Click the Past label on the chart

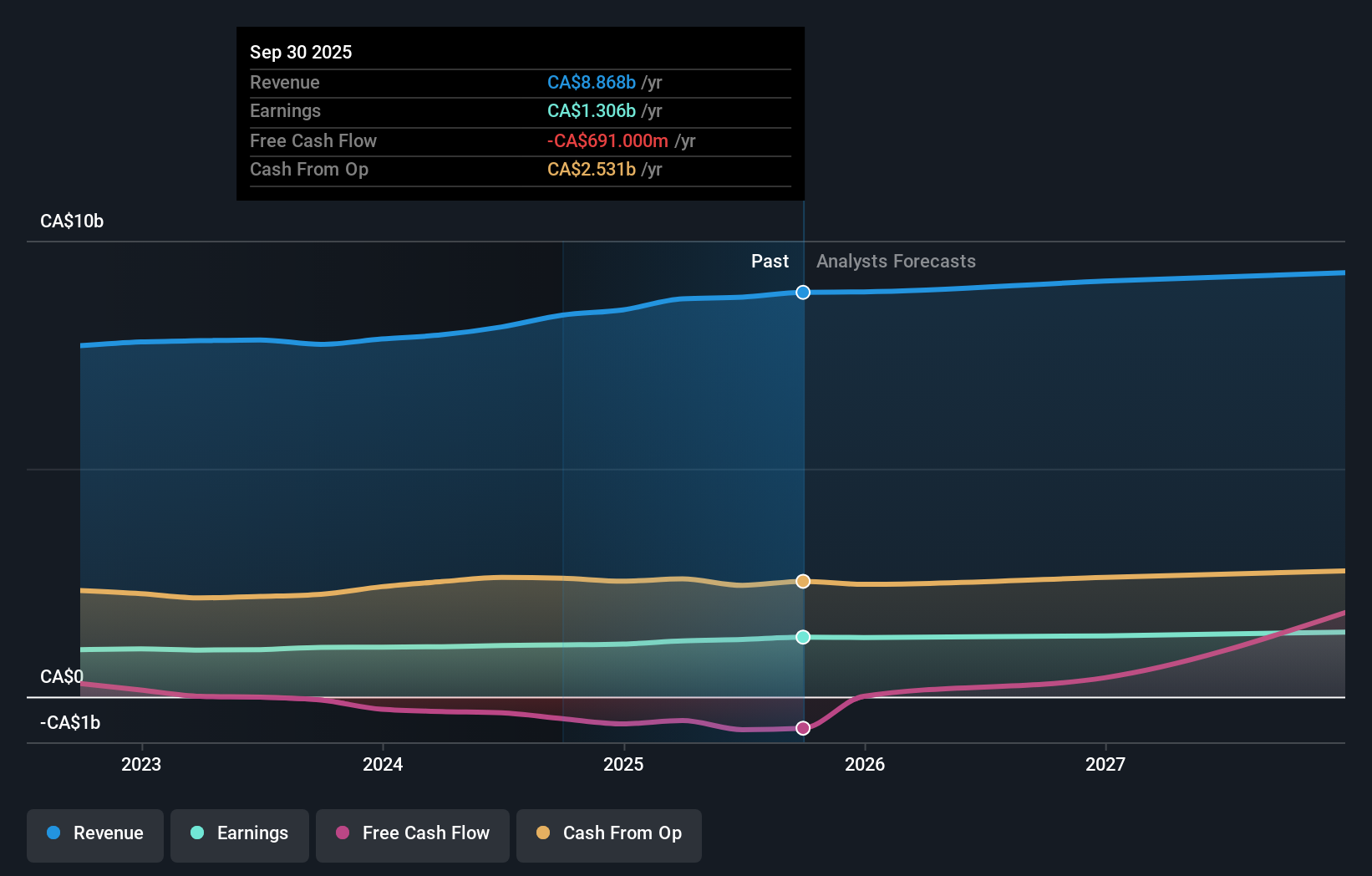[770, 262]
